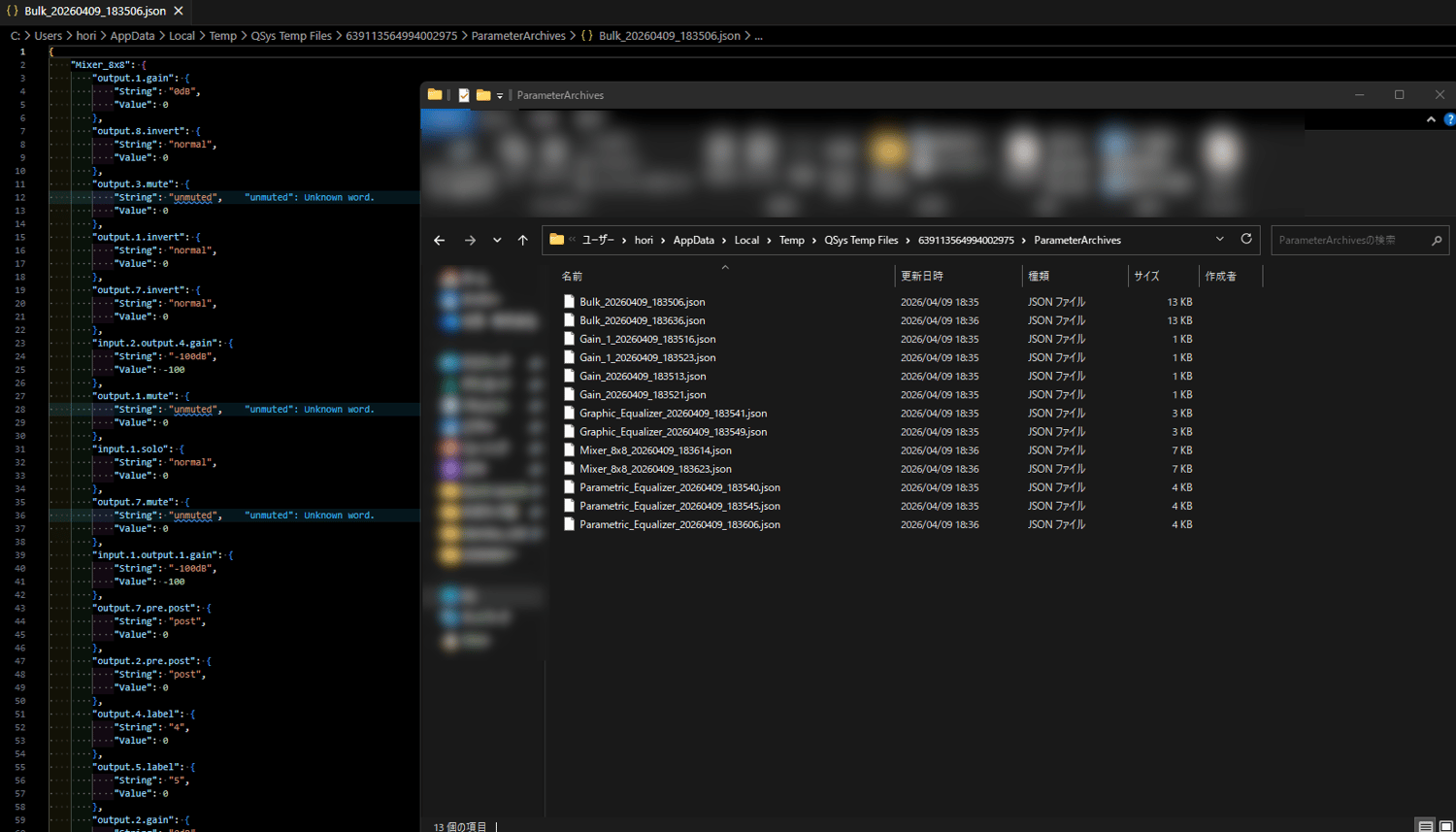Go back in the File Explorer window
The image size is (1456, 832).
pos(440,240)
